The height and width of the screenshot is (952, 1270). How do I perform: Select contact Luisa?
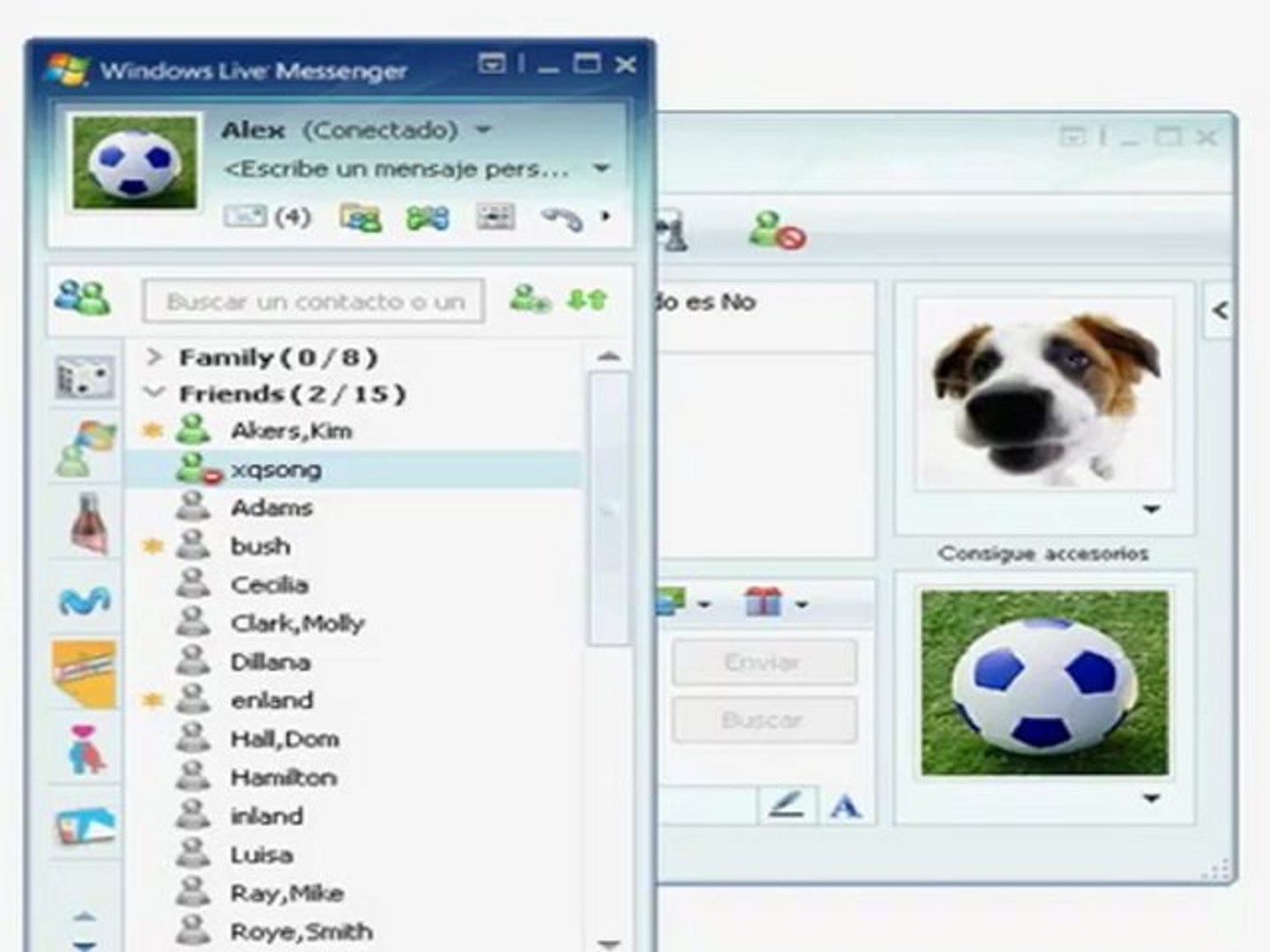[261, 855]
